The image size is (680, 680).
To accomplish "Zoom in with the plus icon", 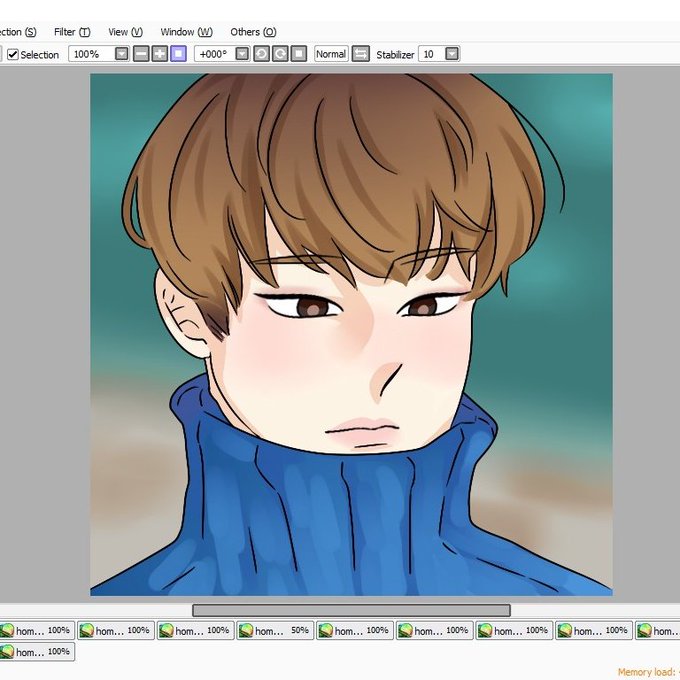I will (x=160, y=54).
